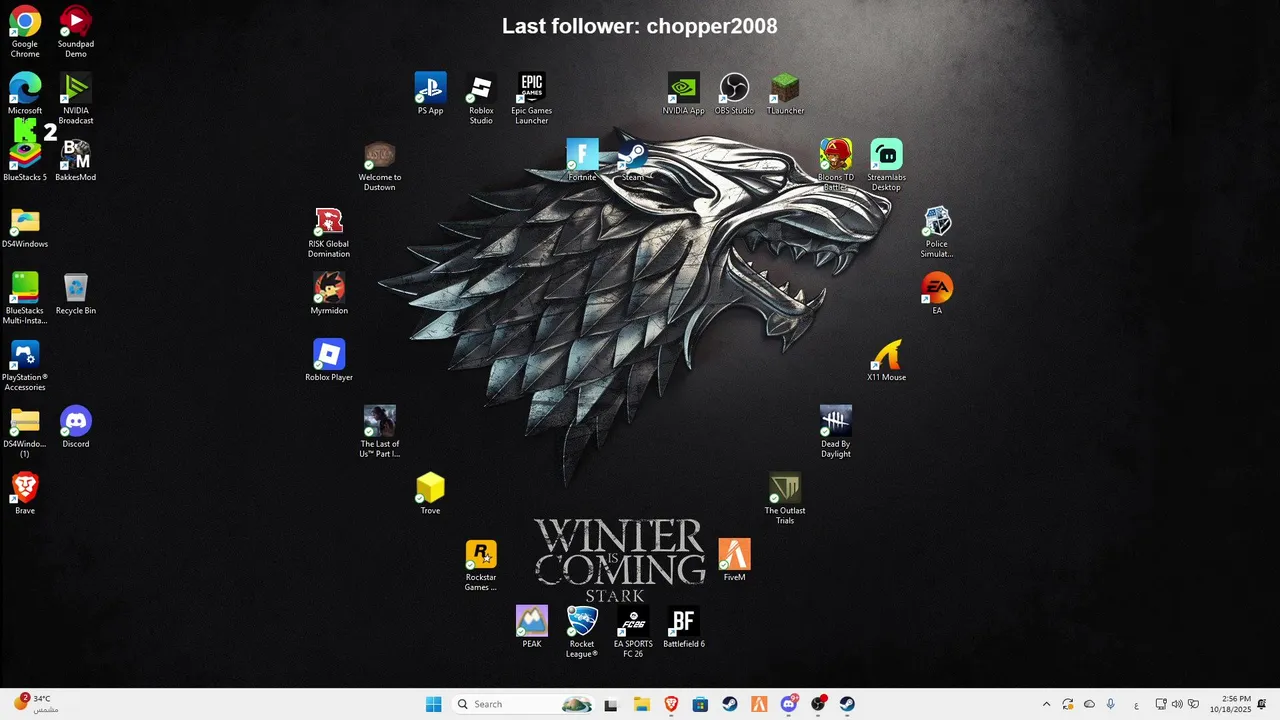
Task: Select the BlueStacks Multi-Instance icon
Action: [x=25, y=298]
